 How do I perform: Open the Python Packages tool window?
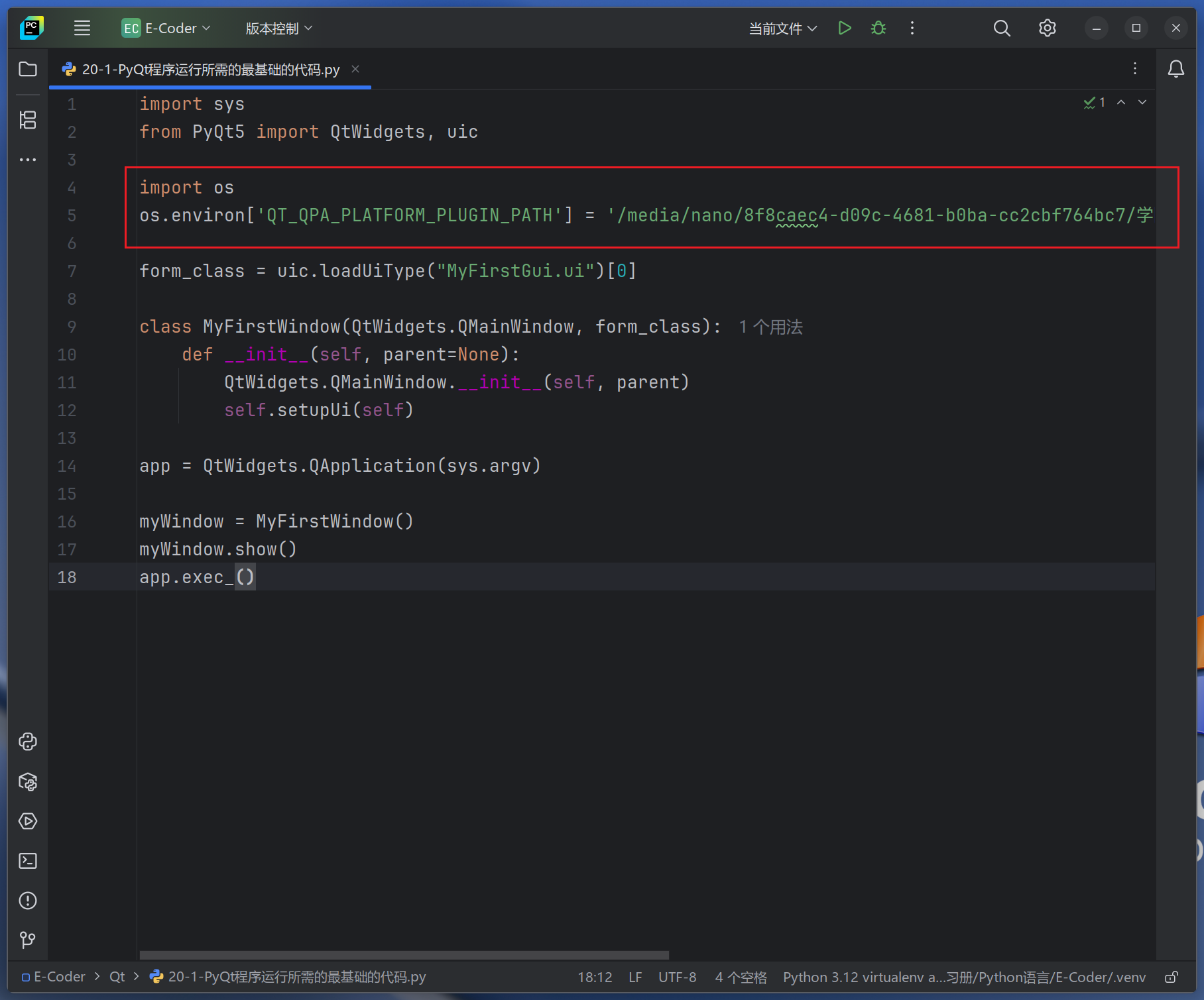click(x=28, y=782)
